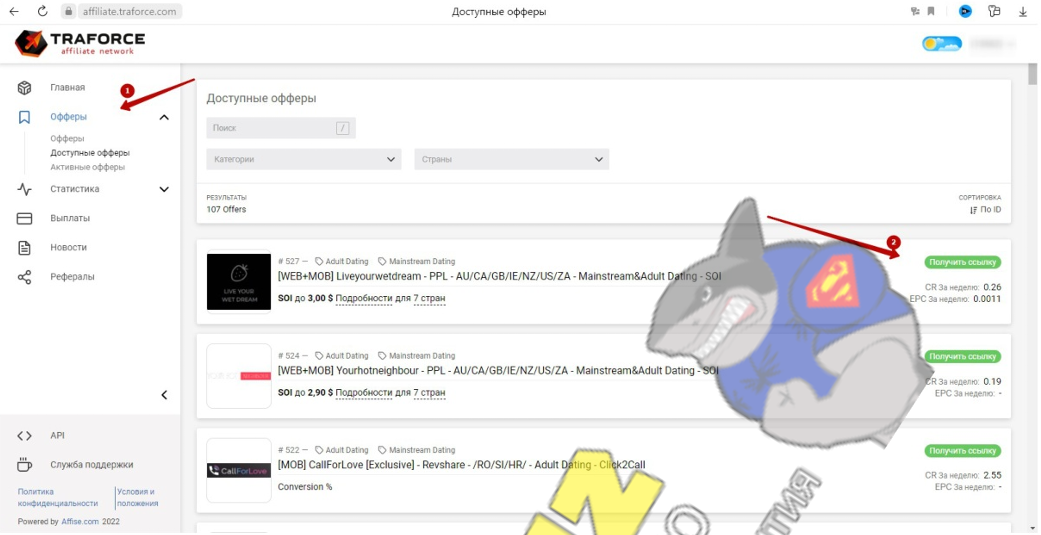The height and width of the screenshot is (535, 1041).
Task: Collapse the Офферы submenu chevron
Action: [164, 118]
